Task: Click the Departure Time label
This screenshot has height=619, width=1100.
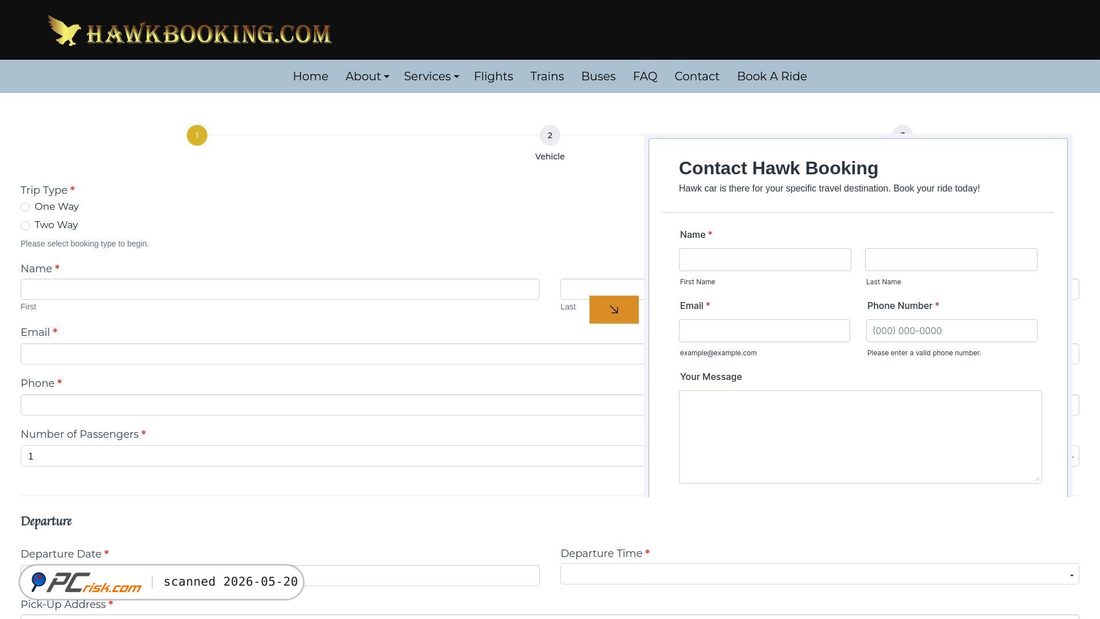Action: [601, 553]
